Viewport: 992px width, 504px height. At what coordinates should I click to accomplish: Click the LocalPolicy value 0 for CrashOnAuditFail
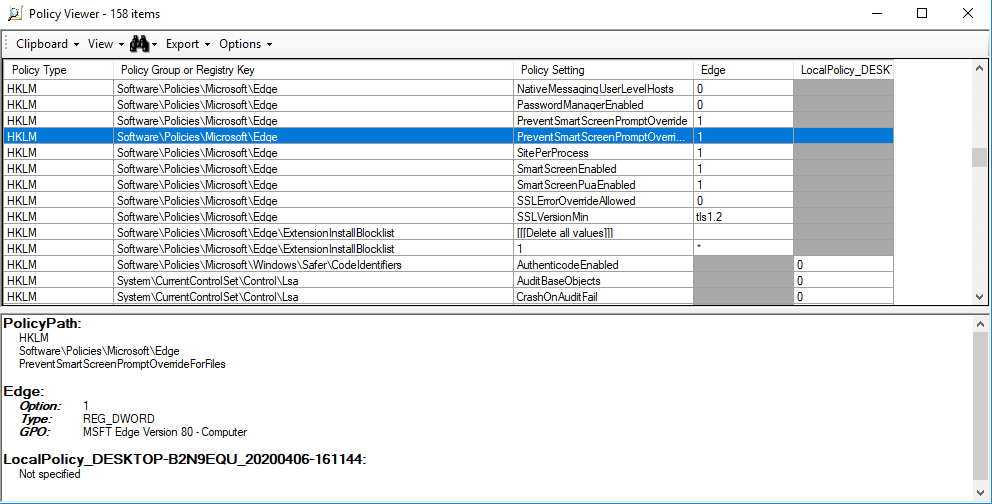[x=843, y=297]
